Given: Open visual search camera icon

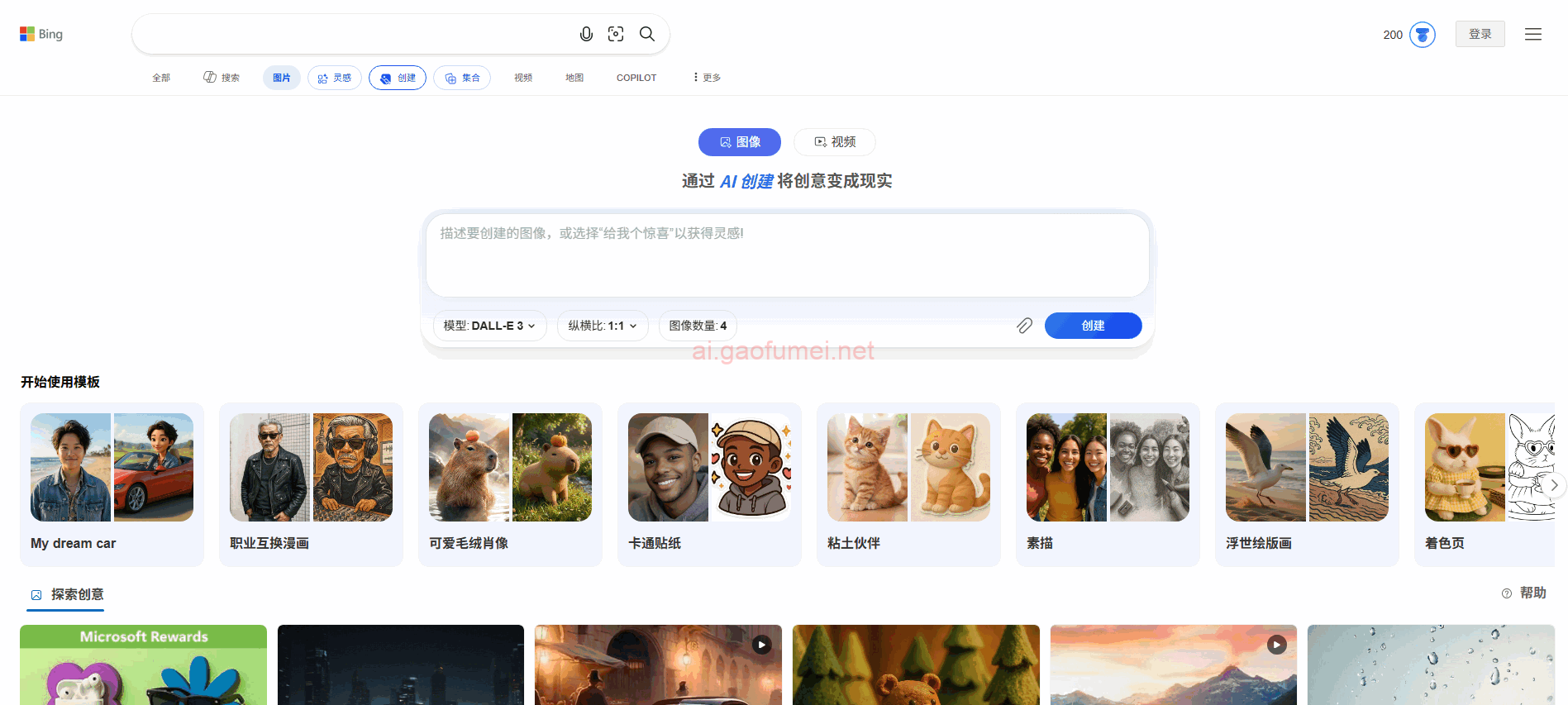Looking at the screenshot, I should (x=616, y=34).
